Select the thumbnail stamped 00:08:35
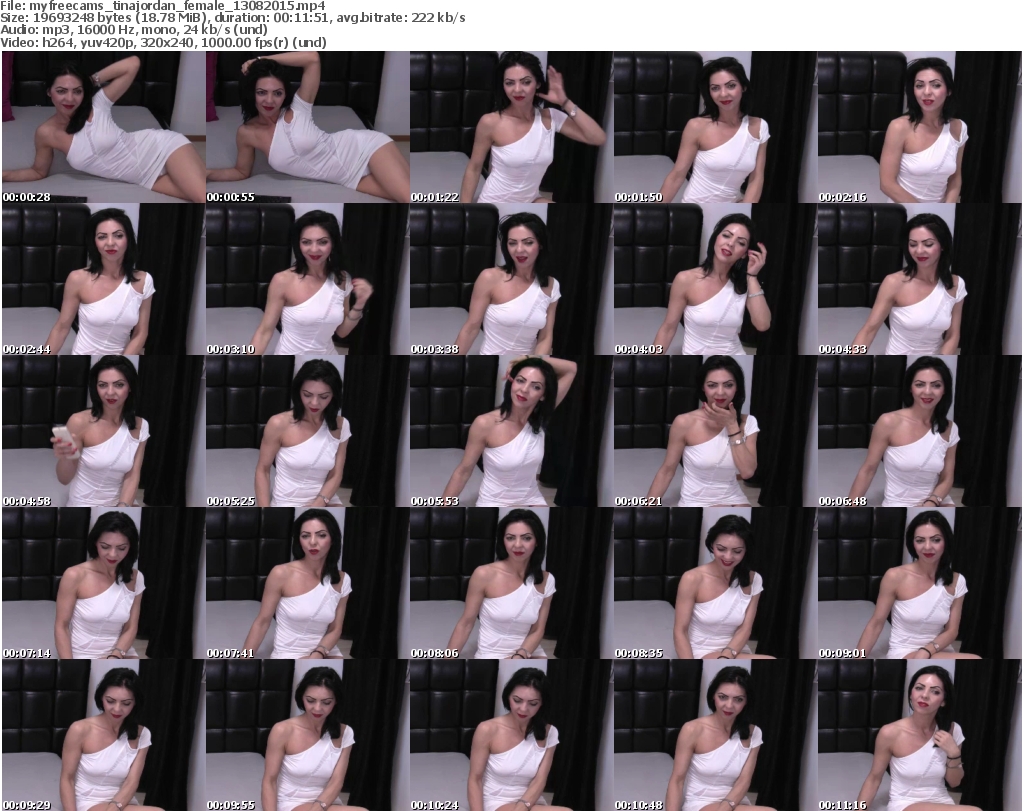The width and height of the screenshot is (1024, 811). (x=715, y=583)
